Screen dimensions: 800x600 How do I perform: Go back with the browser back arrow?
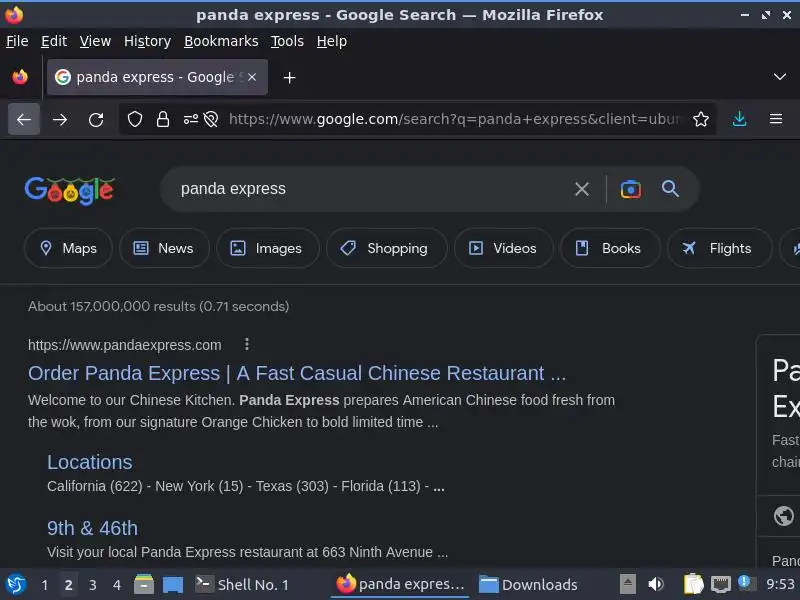pos(24,119)
